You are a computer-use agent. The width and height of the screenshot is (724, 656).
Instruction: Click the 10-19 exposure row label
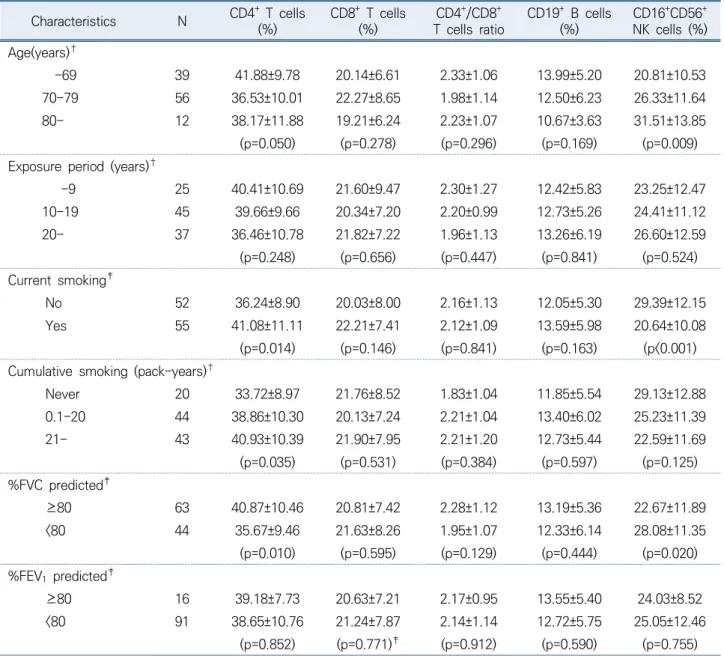(x=60, y=212)
